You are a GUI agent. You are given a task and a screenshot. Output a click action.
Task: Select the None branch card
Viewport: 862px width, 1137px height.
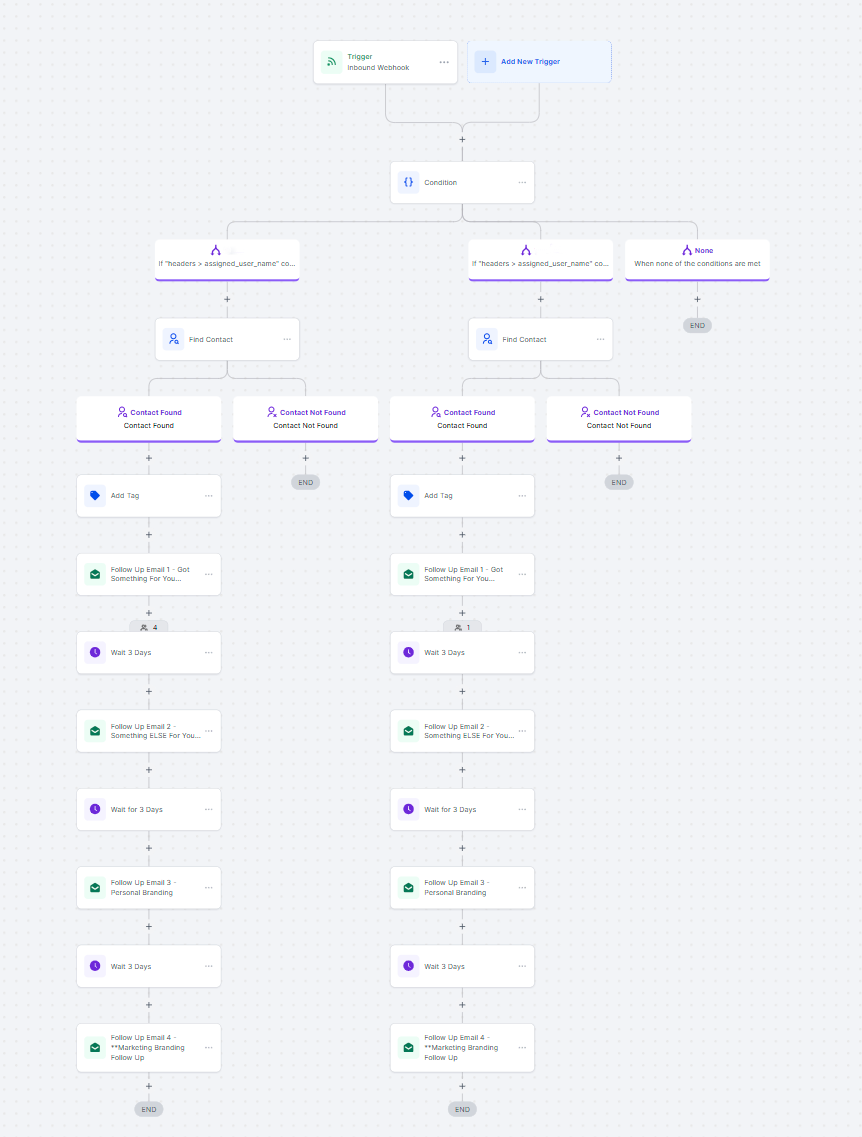point(697,260)
